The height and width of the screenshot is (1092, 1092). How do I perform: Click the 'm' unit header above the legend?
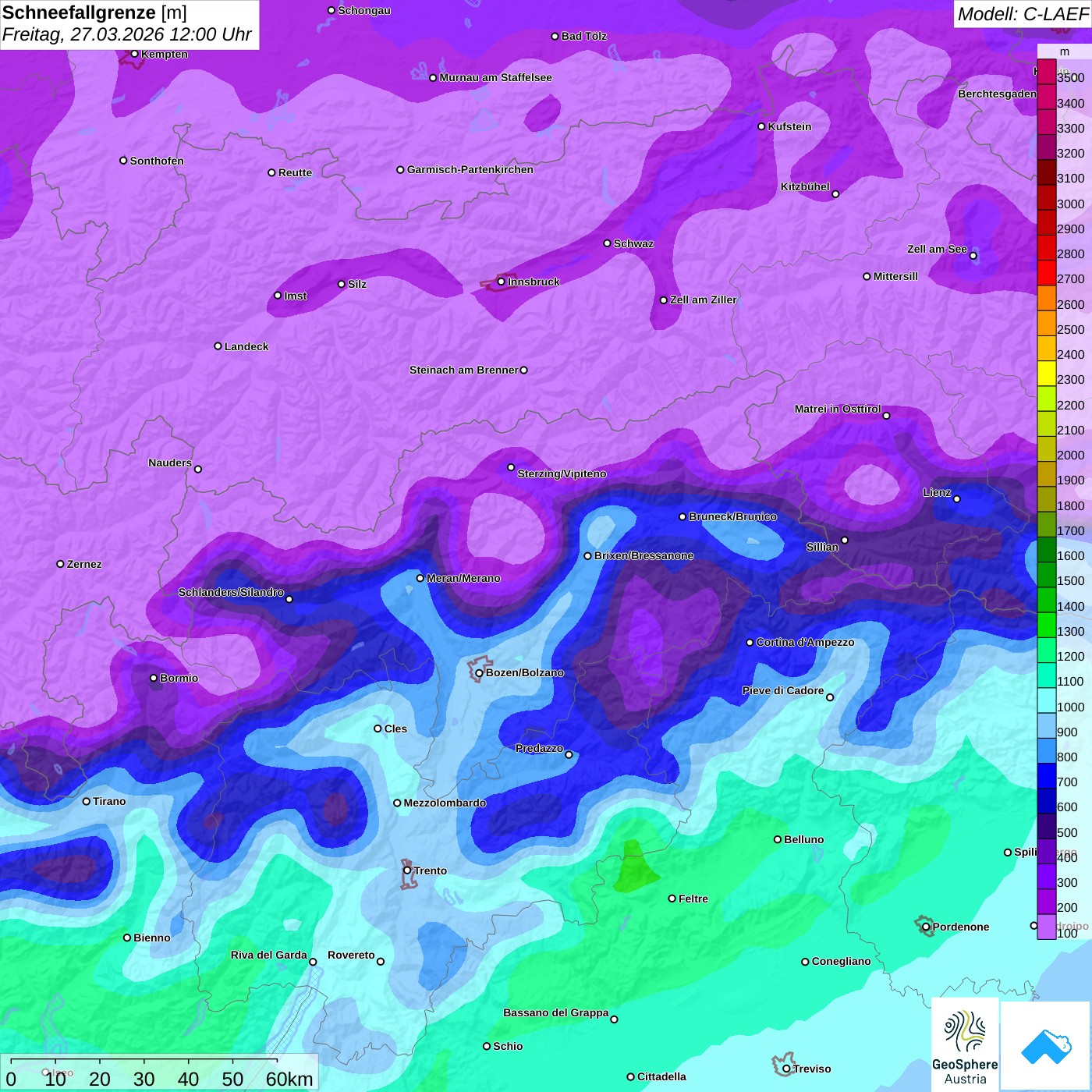tap(1065, 51)
